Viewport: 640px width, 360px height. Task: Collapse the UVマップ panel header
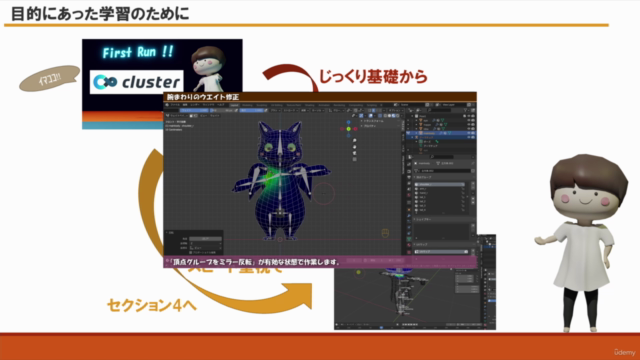point(444,244)
